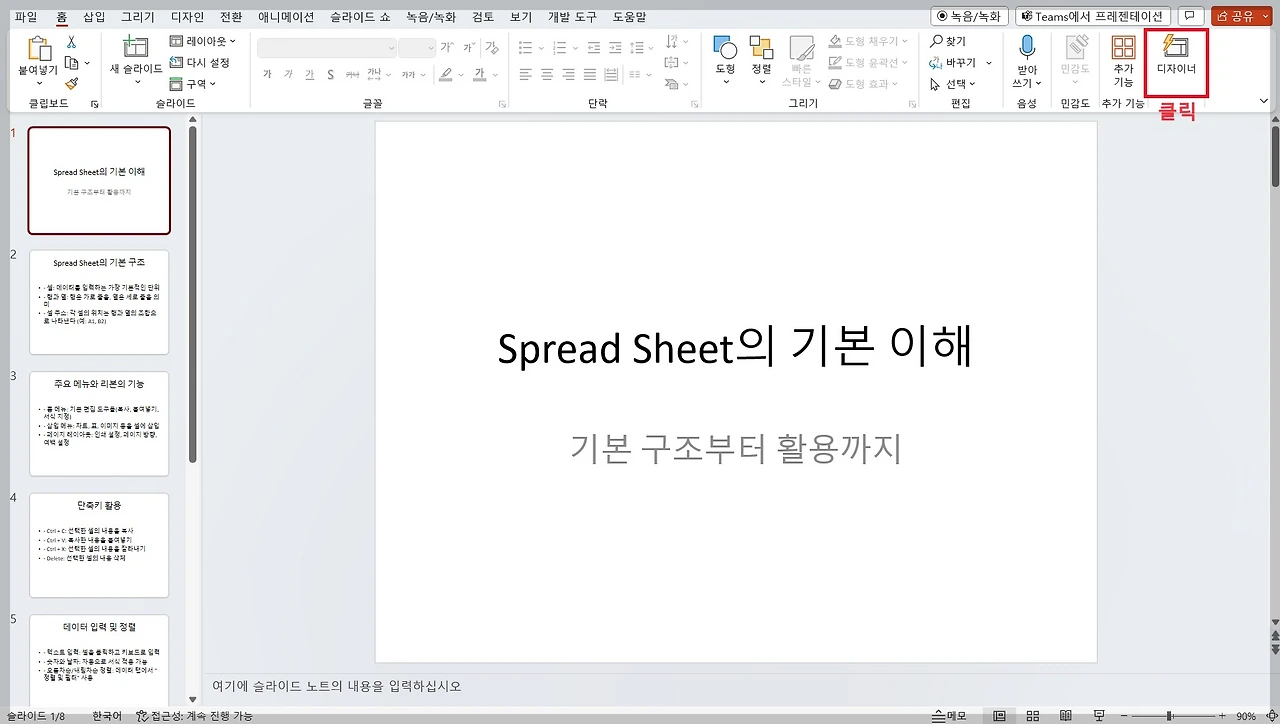
Task: Apply text shadow (S icon)
Action: [330, 74]
